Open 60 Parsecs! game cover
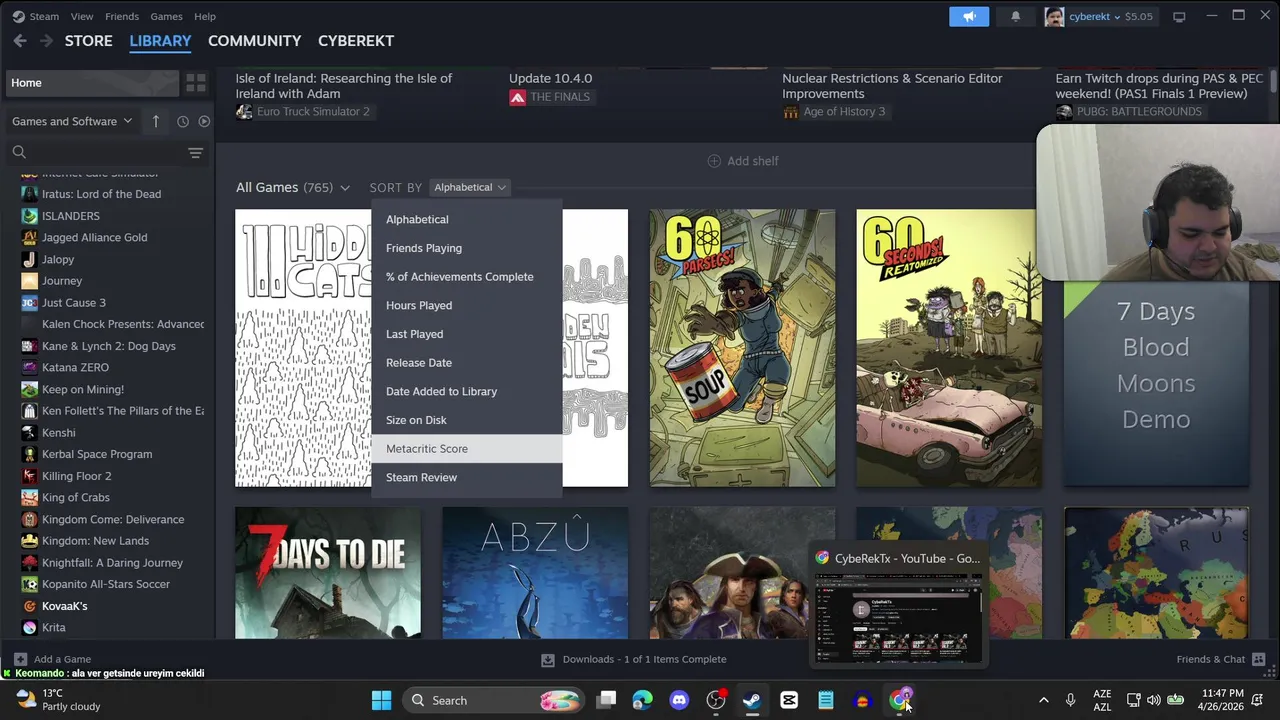The width and height of the screenshot is (1280, 720). pyautogui.click(x=742, y=348)
